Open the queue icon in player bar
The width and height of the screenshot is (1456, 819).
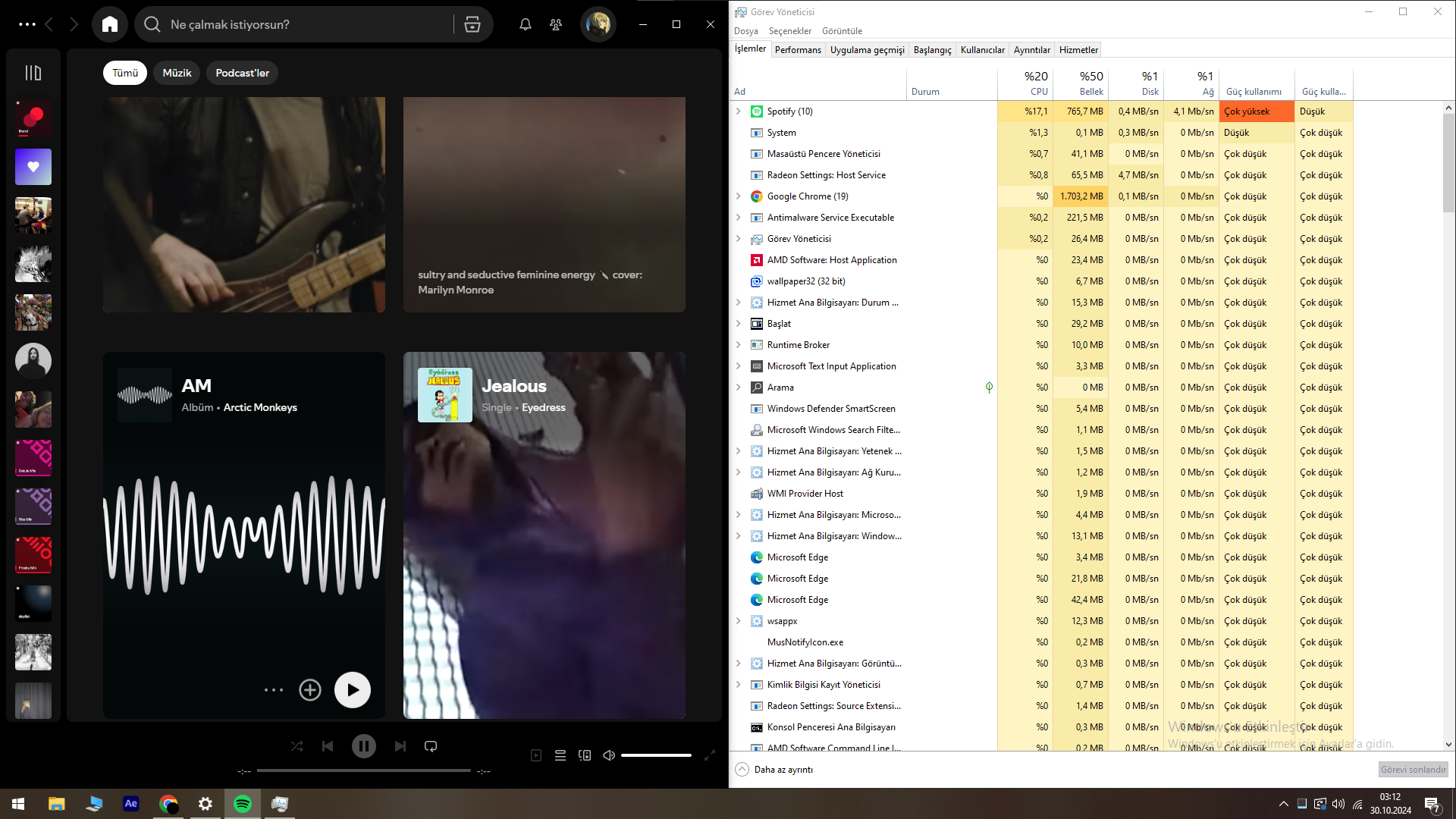(560, 755)
